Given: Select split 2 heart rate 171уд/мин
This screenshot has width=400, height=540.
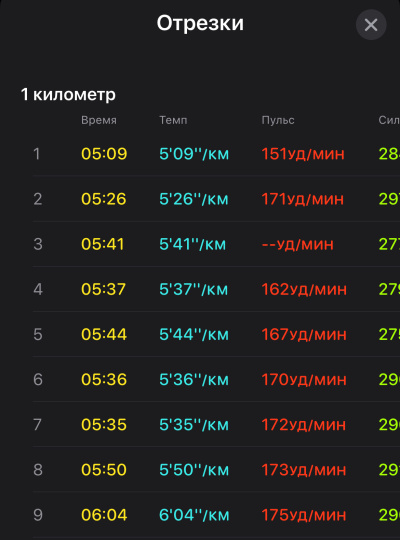Looking at the screenshot, I should 302,199.
